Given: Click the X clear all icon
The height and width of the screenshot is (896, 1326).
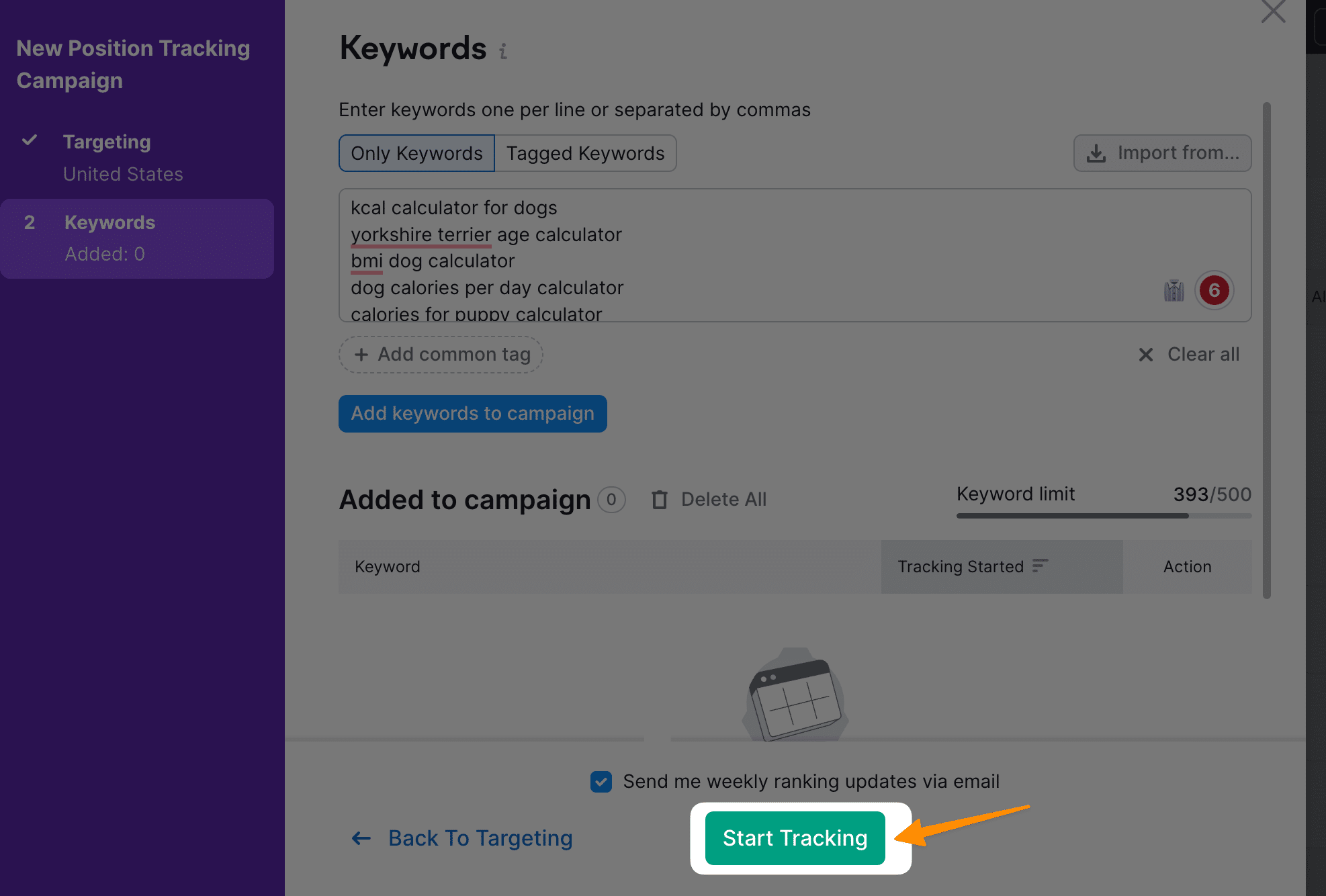Looking at the screenshot, I should 1148,354.
